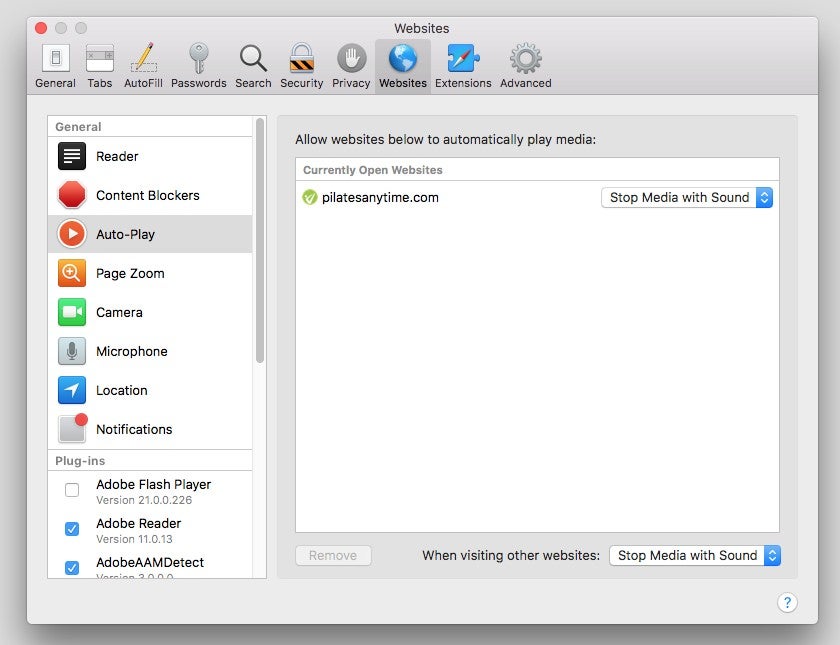This screenshot has height=645, width=840.
Task: Open pilatesanytime.com auto-play dropdown
Action: (687, 197)
